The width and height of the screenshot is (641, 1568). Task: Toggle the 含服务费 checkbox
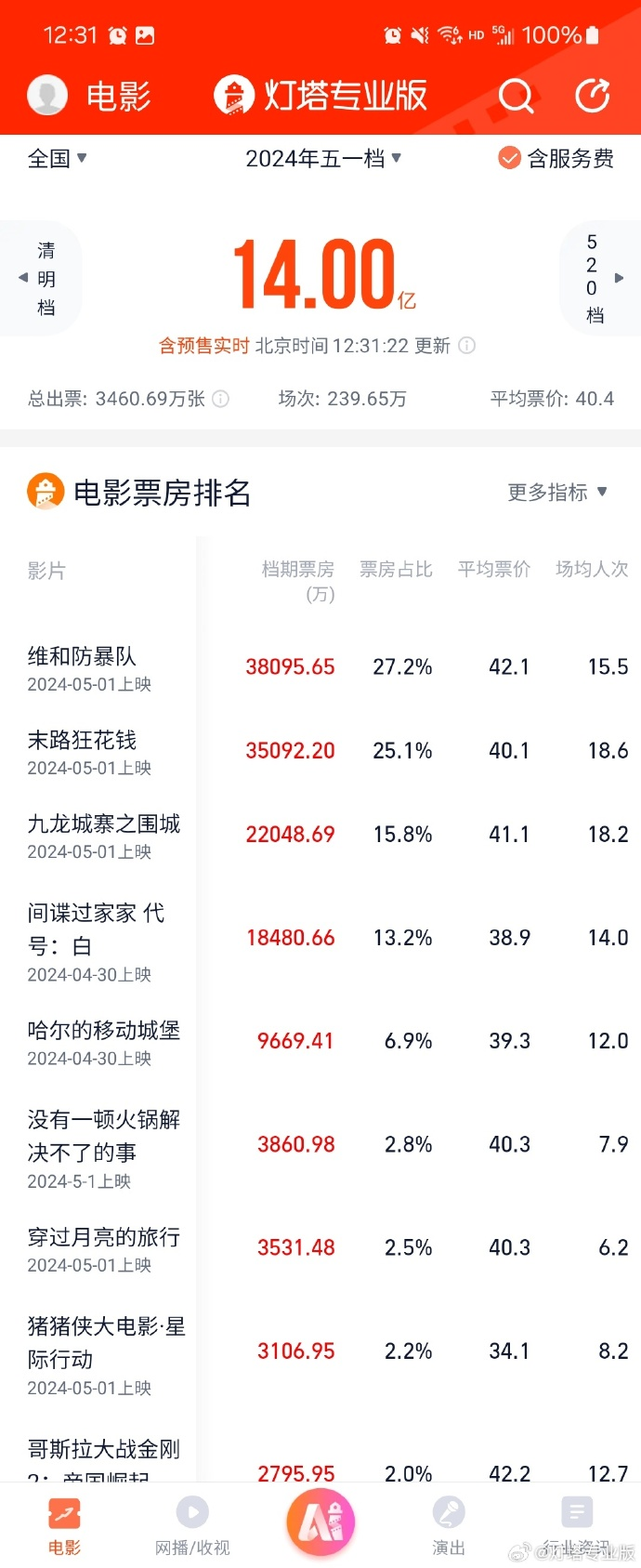[509, 158]
